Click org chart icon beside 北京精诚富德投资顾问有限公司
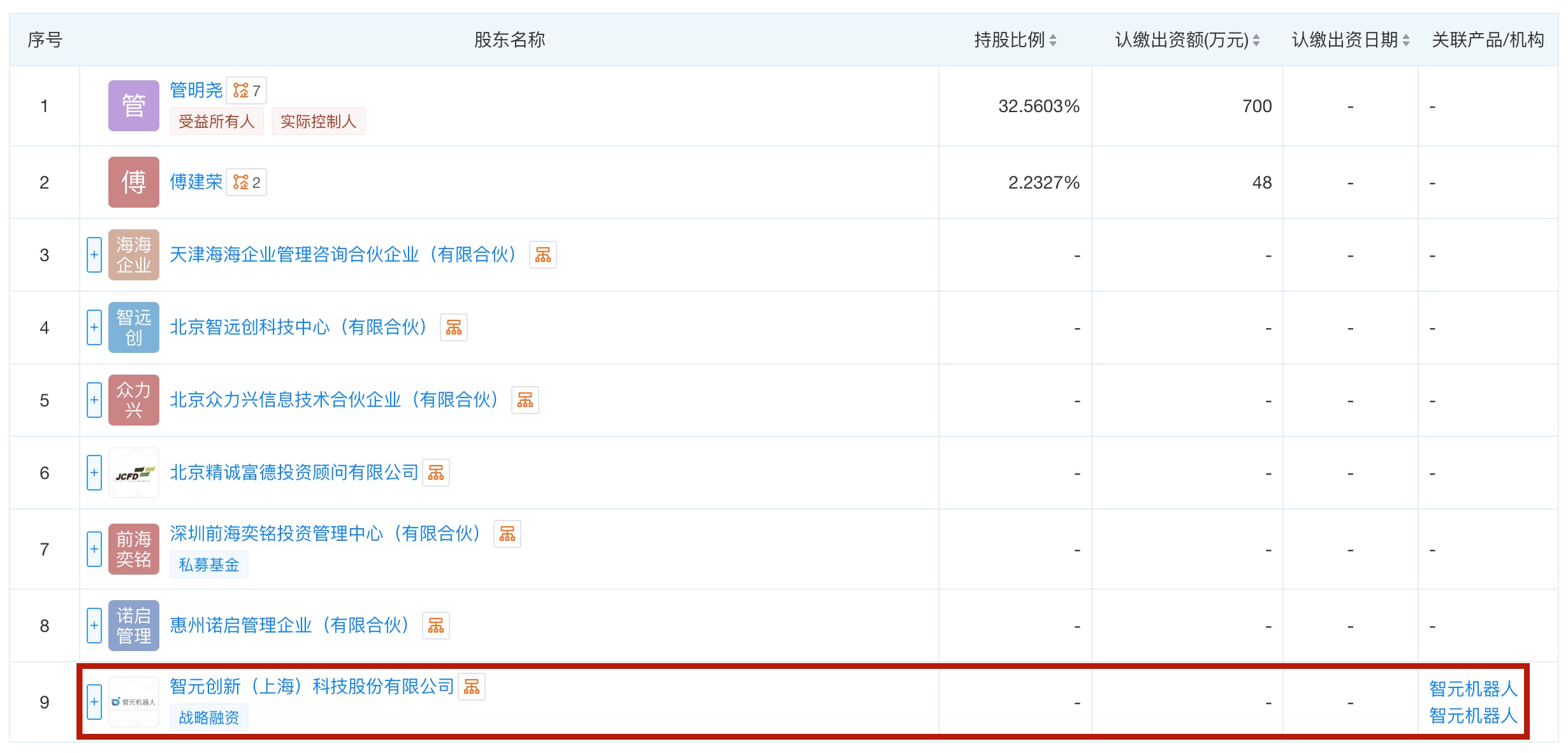 pyautogui.click(x=436, y=473)
